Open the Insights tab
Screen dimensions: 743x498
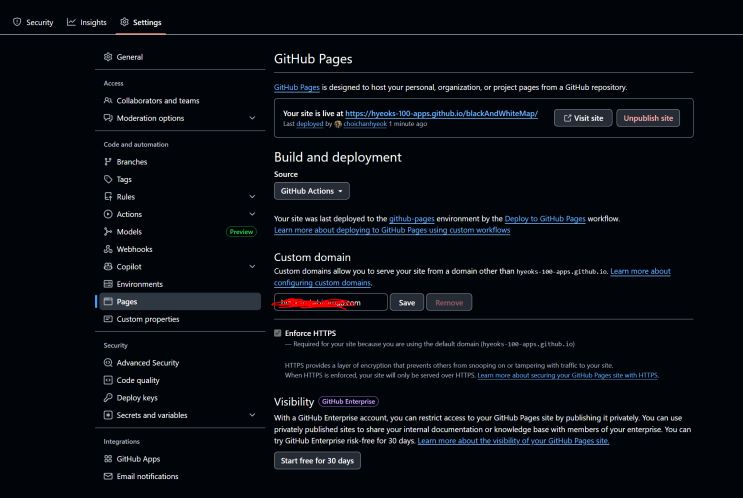87,22
